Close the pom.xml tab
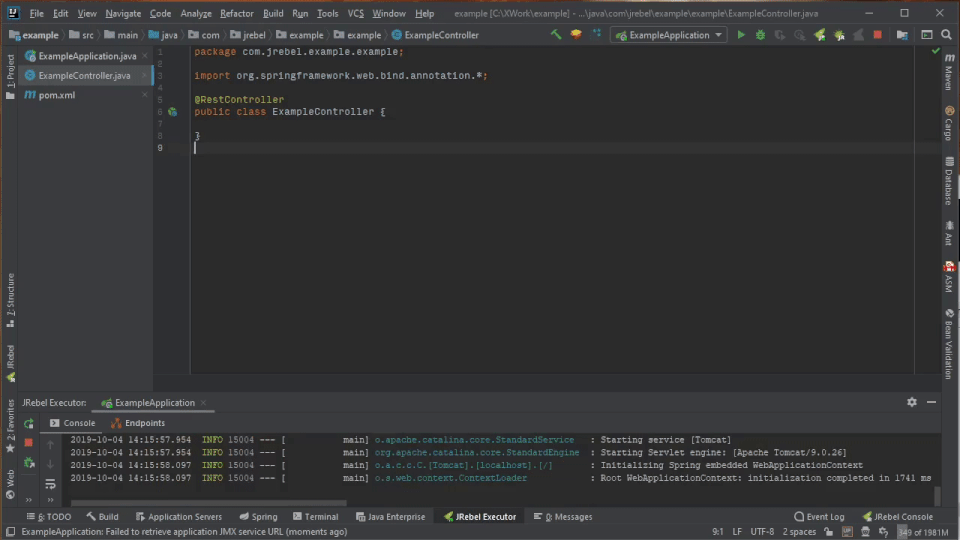The width and height of the screenshot is (960, 540). pos(145,95)
